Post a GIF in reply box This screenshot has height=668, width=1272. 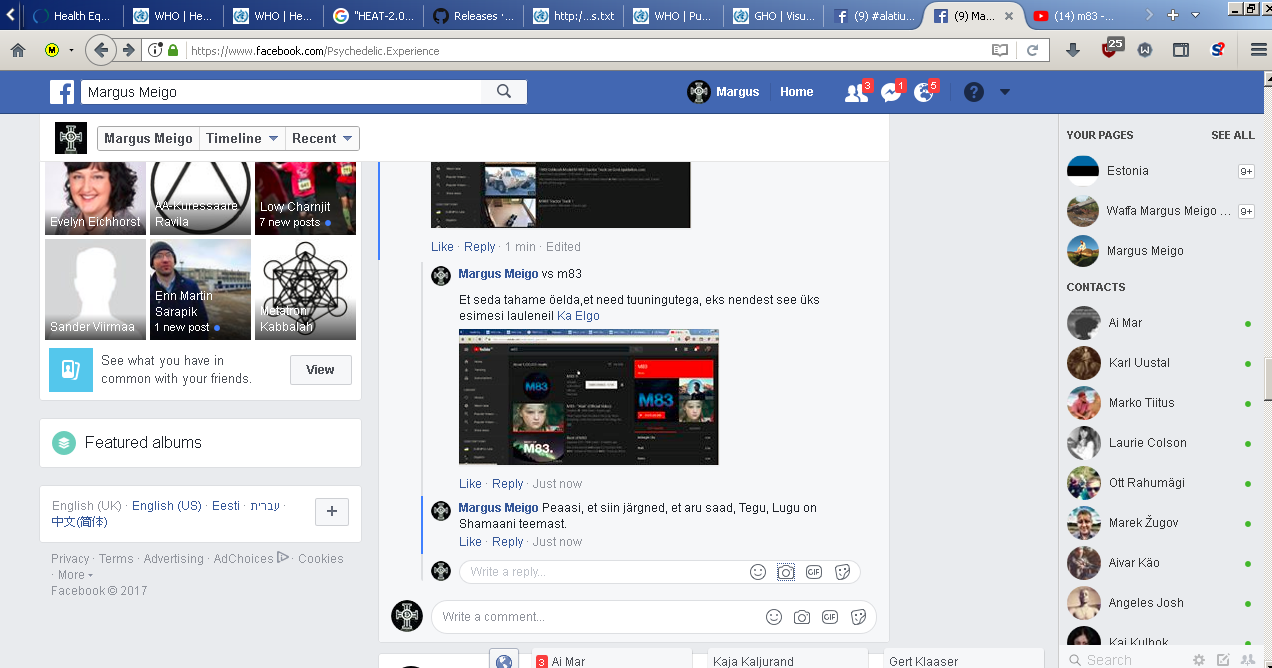[814, 572]
